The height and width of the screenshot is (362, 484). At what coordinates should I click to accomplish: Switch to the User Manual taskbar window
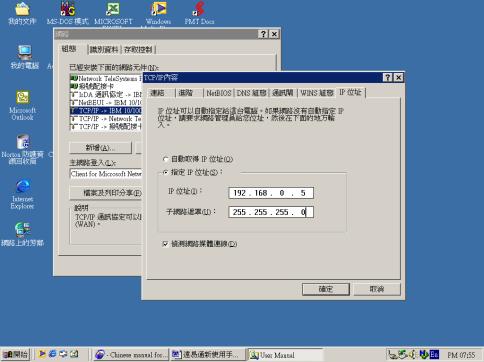pos(285,354)
